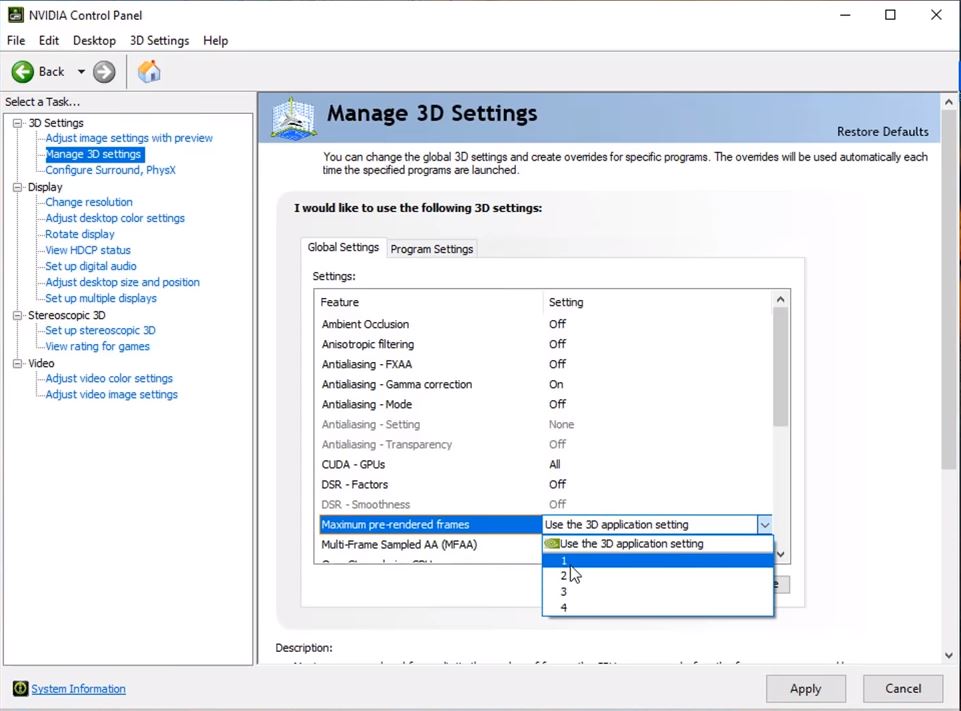Click the Apply button
The height and width of the screenshot is (711, 961).
click(805, 689)
